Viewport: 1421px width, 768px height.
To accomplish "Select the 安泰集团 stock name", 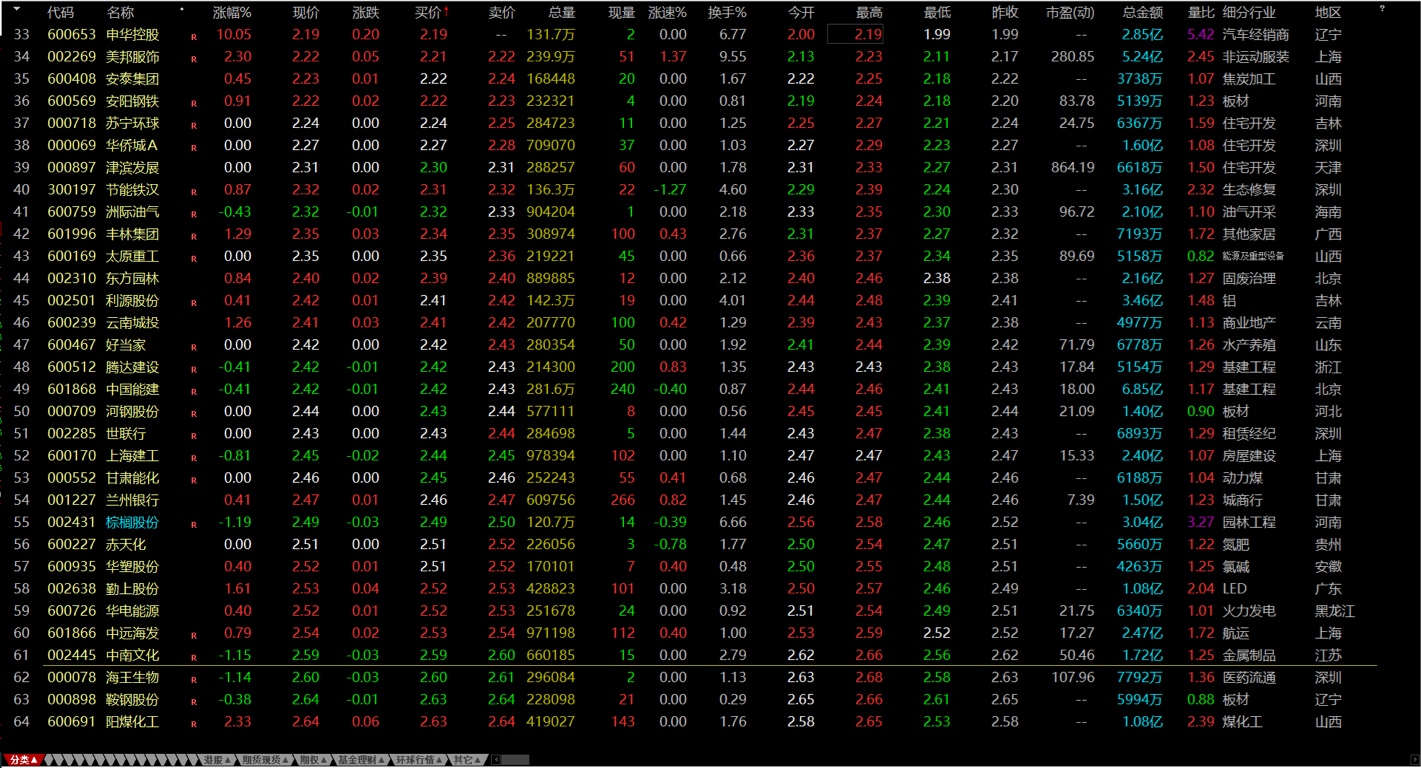I will click(x=133, y=79).
